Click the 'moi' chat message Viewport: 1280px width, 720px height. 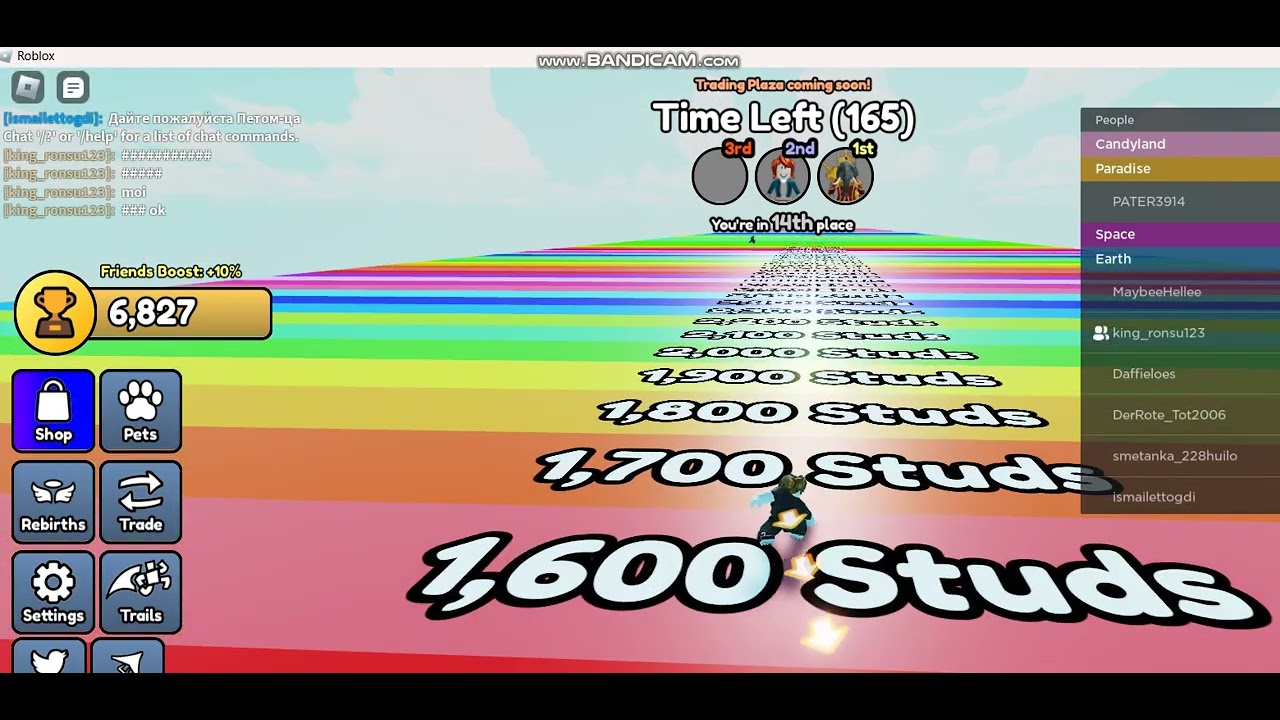pos(134,192)
